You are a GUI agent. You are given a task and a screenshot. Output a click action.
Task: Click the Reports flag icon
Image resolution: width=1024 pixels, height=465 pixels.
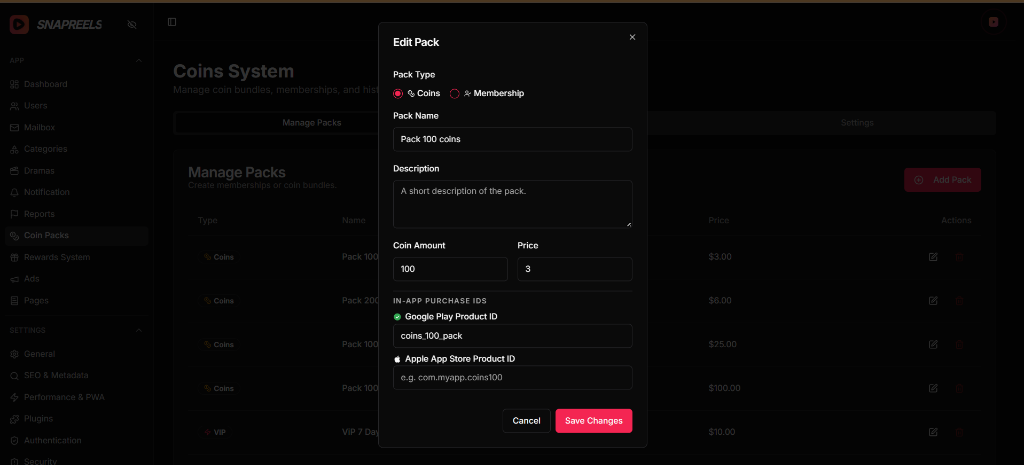pos(14,214)
